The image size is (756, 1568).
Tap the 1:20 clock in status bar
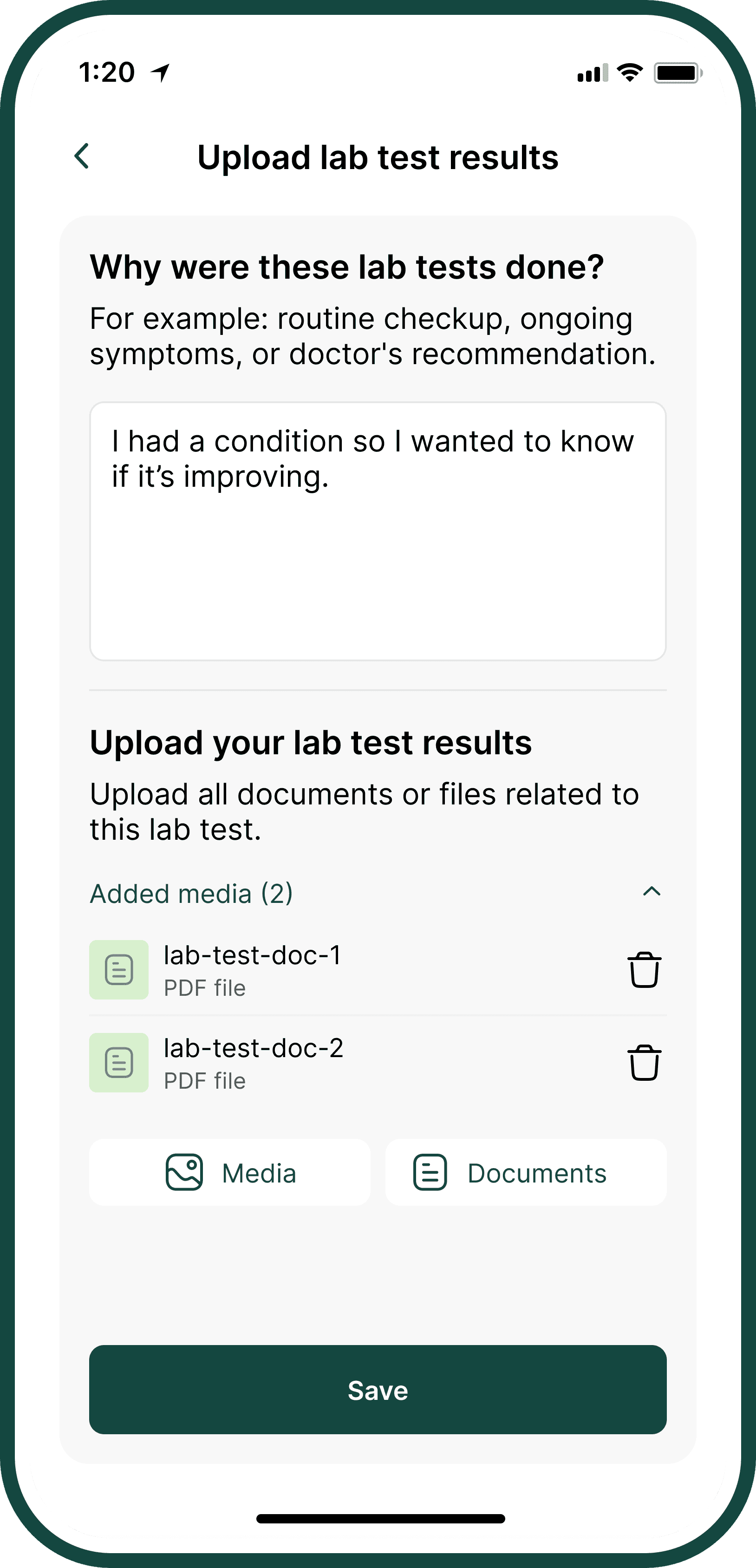pos(107,72)
